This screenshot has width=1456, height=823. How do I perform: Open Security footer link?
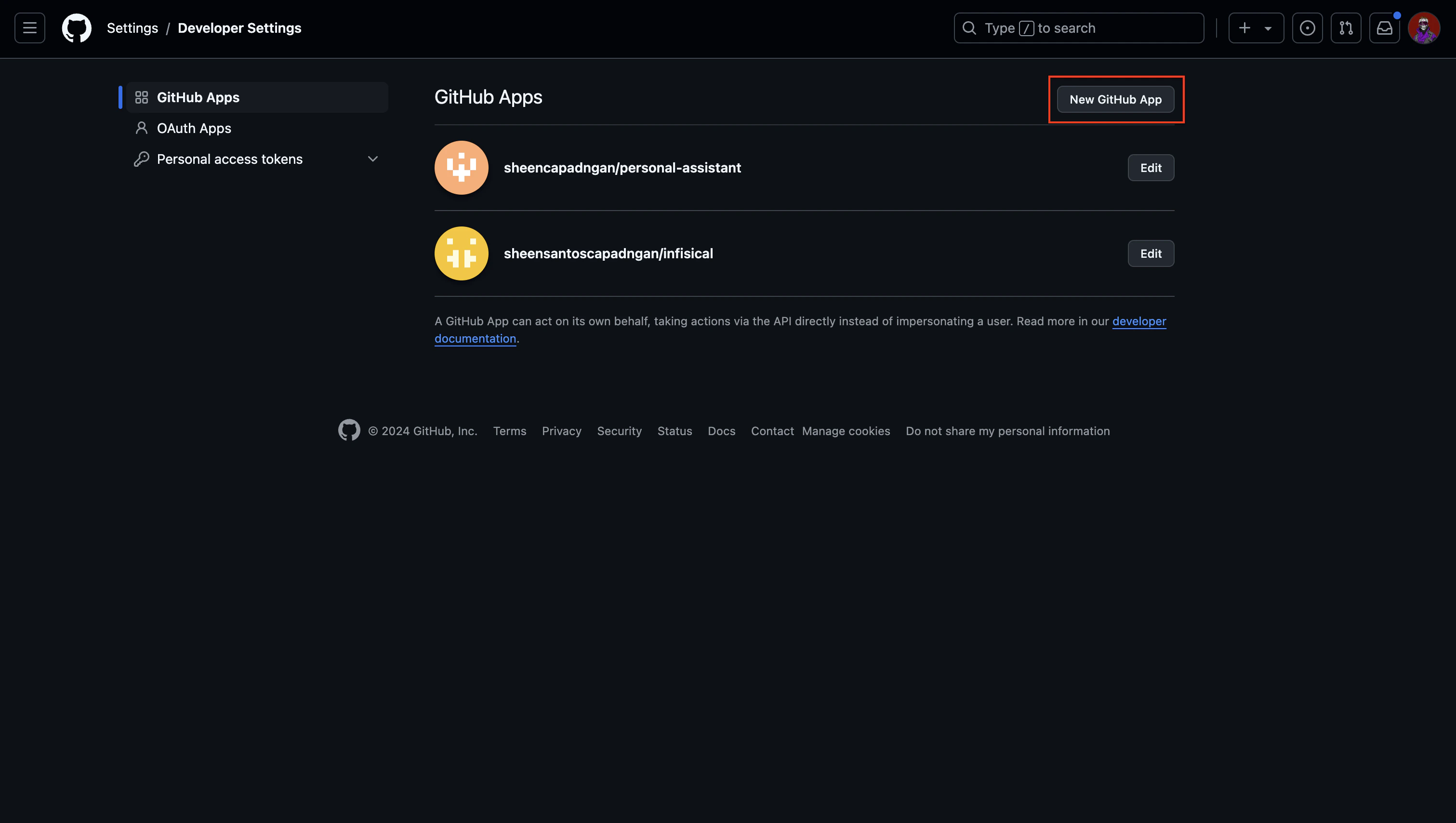[x=619, y=431]
